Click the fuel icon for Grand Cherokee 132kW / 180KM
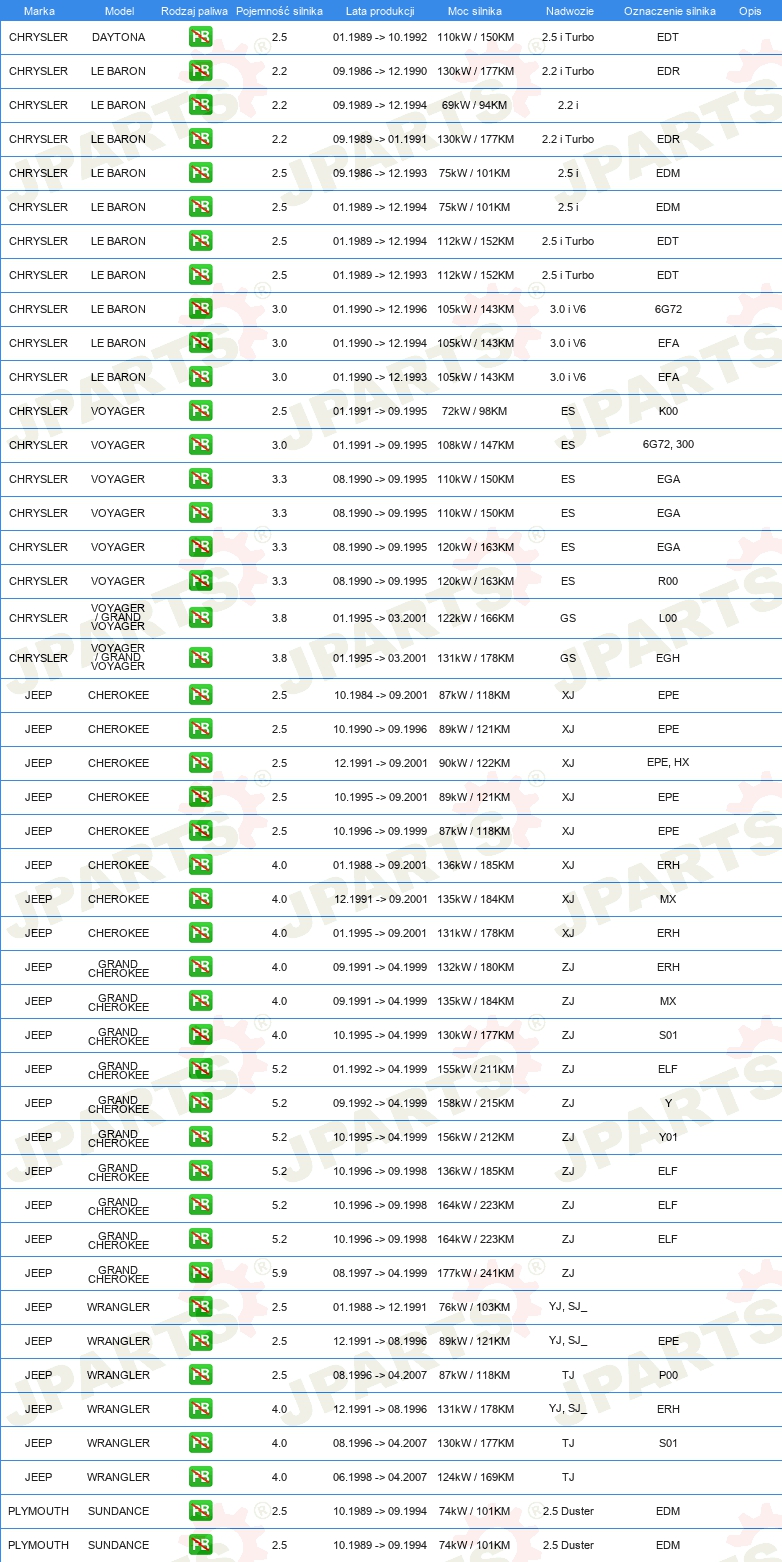This screenshot has width=782, height=1562. [x=200, y=968]
